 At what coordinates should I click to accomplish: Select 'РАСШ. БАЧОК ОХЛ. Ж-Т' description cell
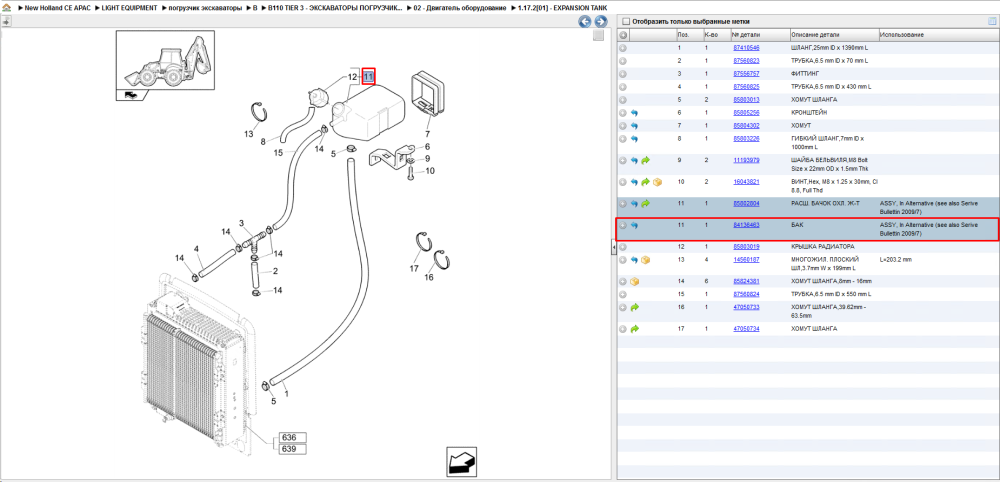[825, 203]
